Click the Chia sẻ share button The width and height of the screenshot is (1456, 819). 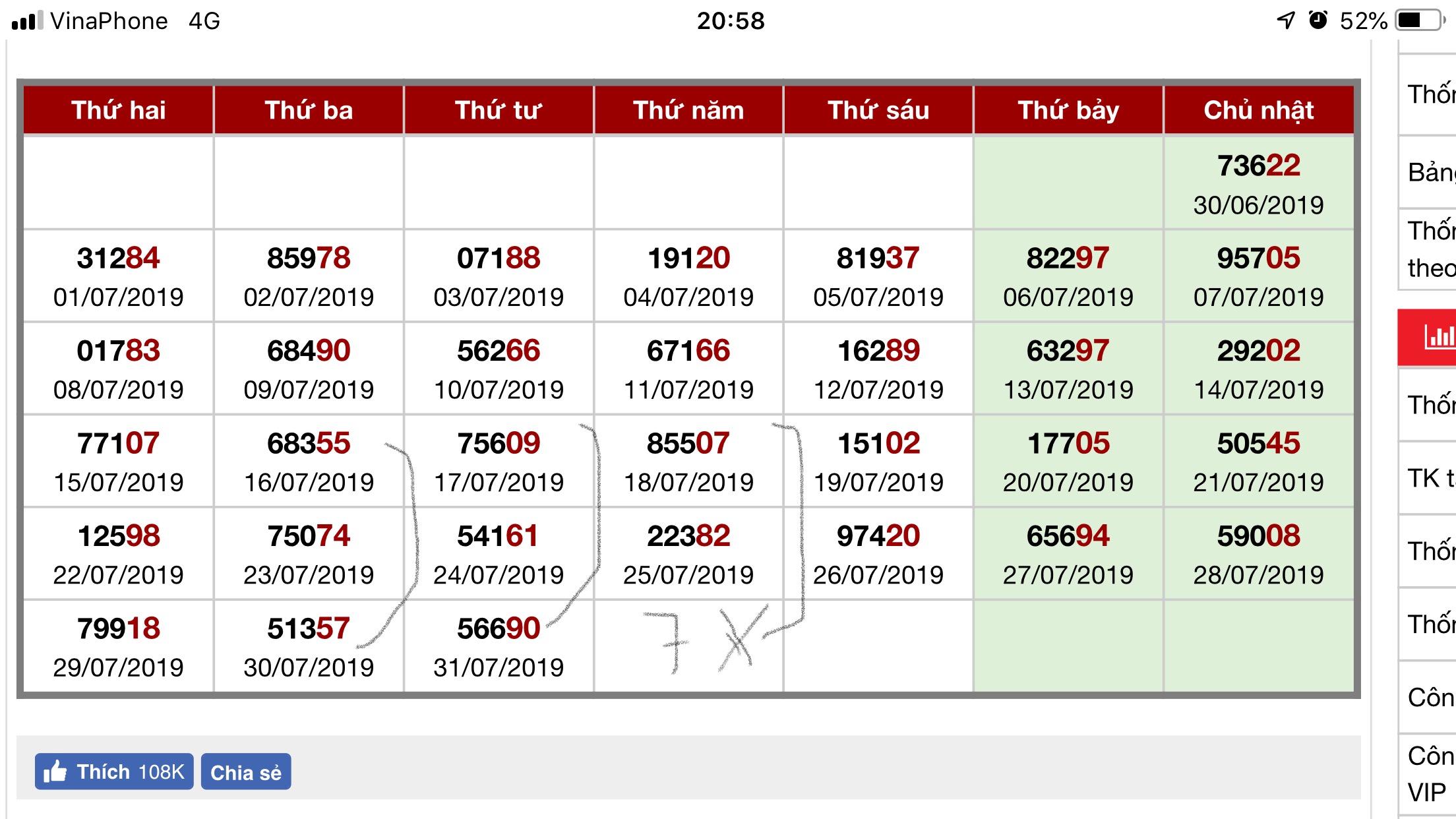(246, 772)
